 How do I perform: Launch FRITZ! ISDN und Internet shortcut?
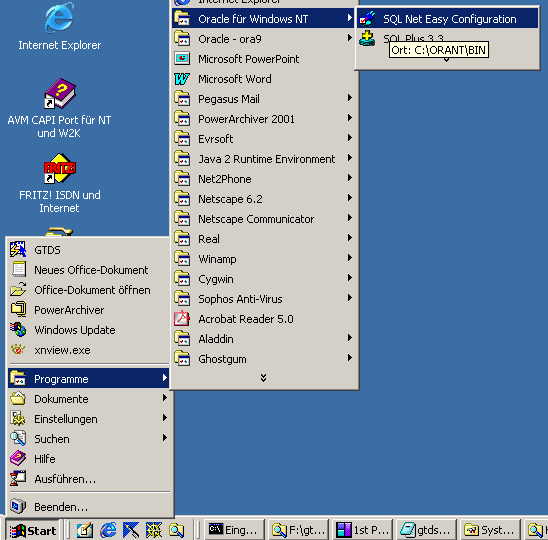point(59,168)
